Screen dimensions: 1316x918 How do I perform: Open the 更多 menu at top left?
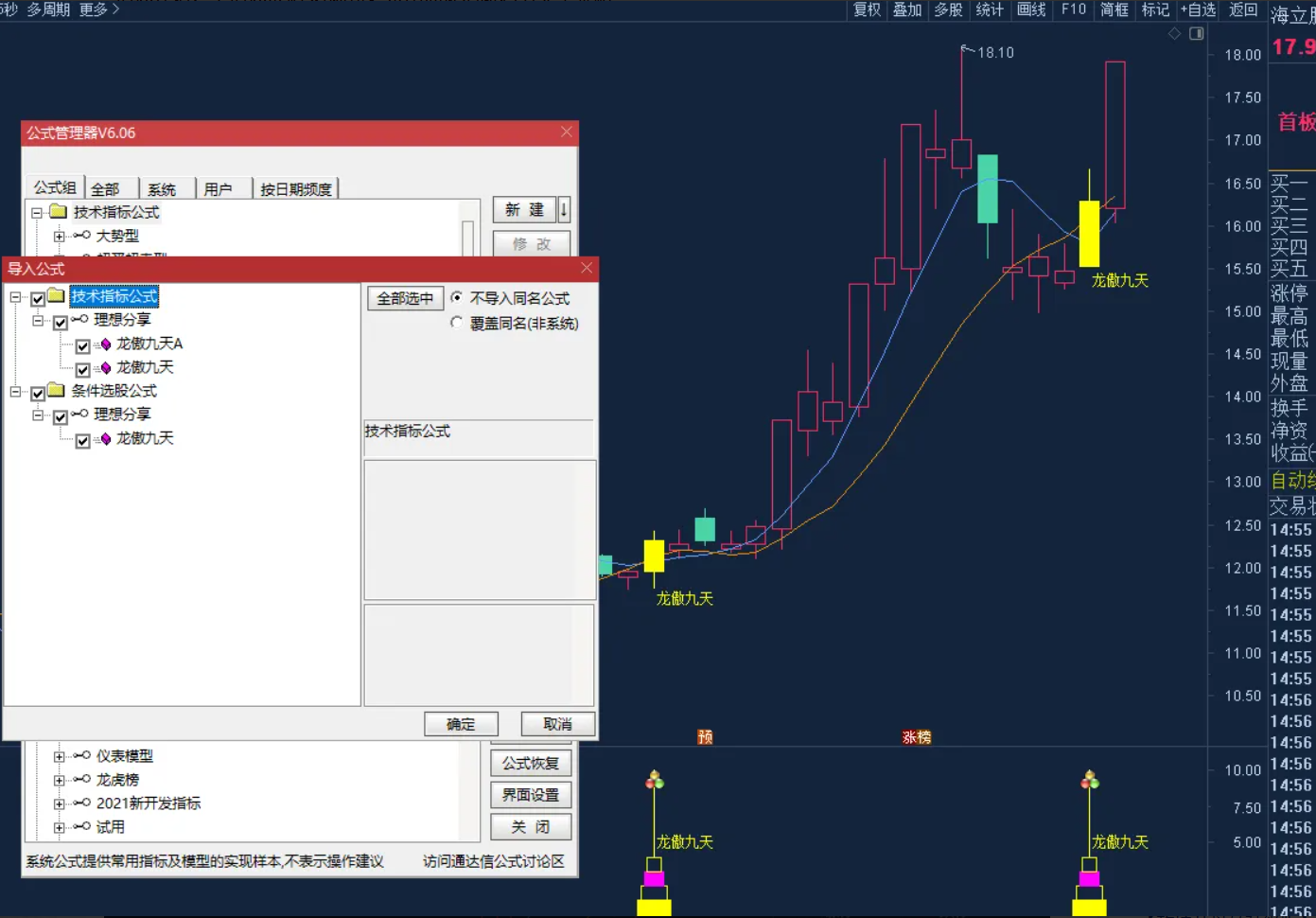pyautogui.click(x=92, y=10)
